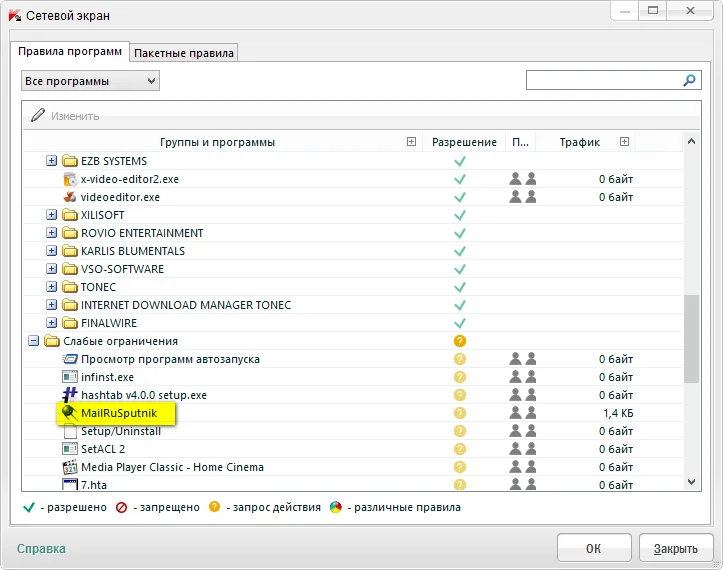Close the window with X button
Image resolution: width=723 pixels, height=570 pixels.
coord(690,11)
